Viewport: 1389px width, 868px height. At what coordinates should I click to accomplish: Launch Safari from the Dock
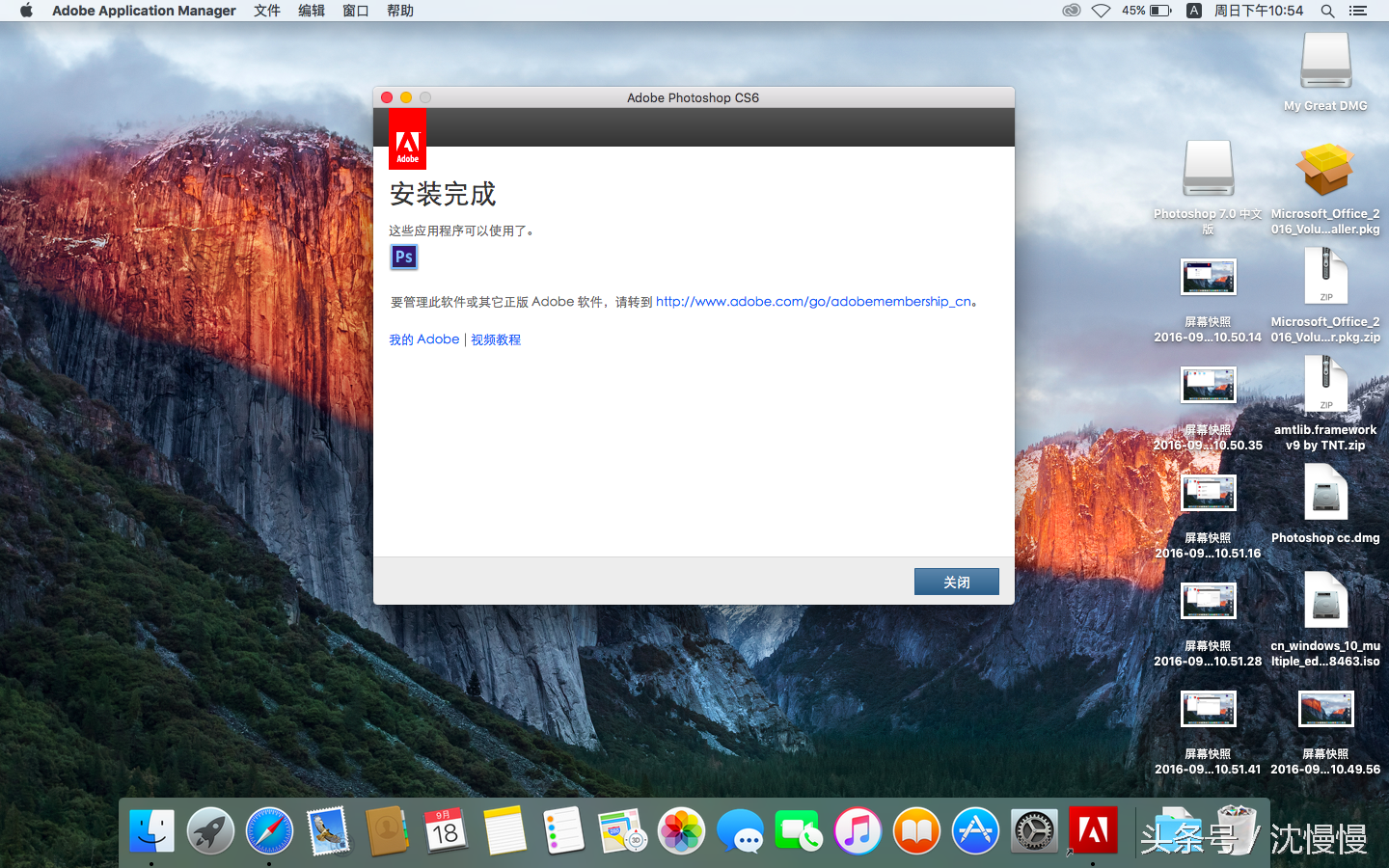[x=269, y=830]
